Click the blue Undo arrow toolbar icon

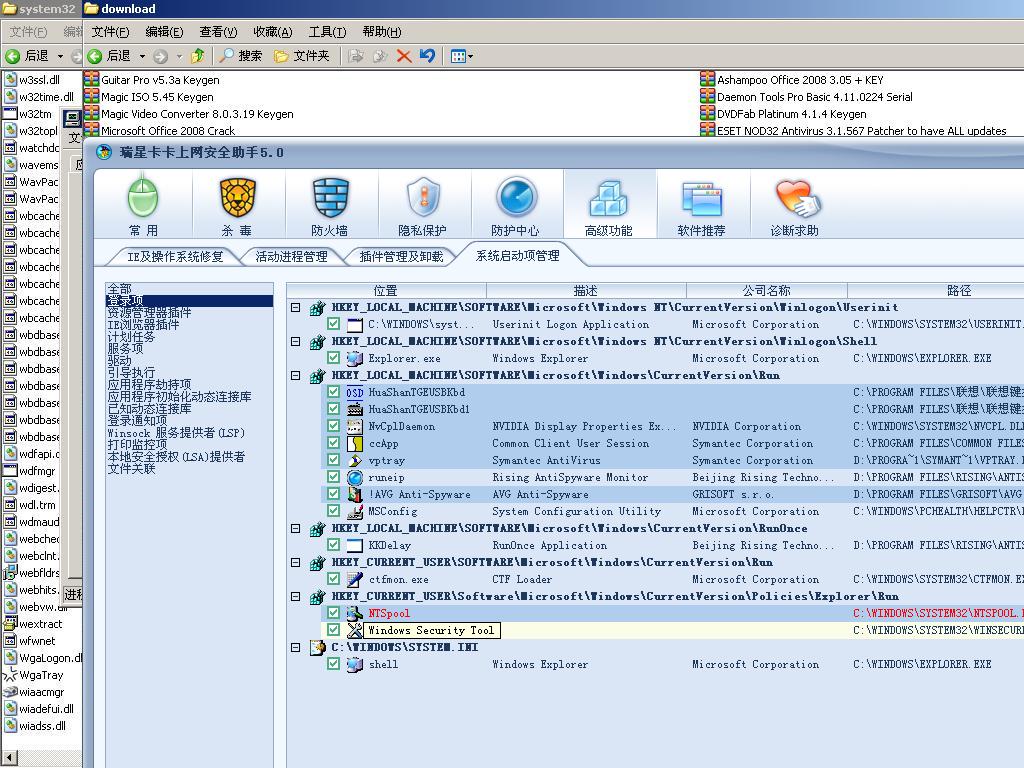pos(428,56)
